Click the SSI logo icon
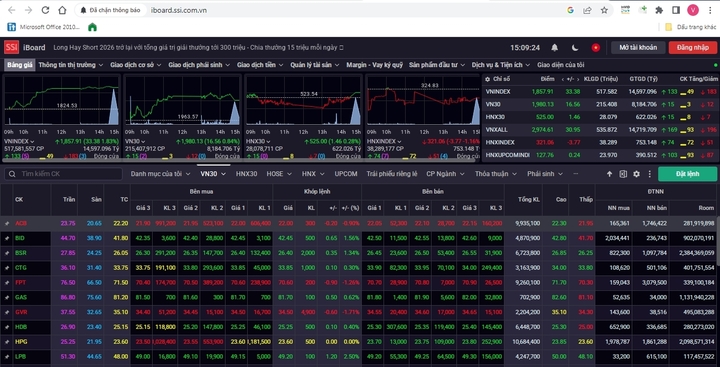The width and height of the screenshot is (720, 367). coord(11,47)
